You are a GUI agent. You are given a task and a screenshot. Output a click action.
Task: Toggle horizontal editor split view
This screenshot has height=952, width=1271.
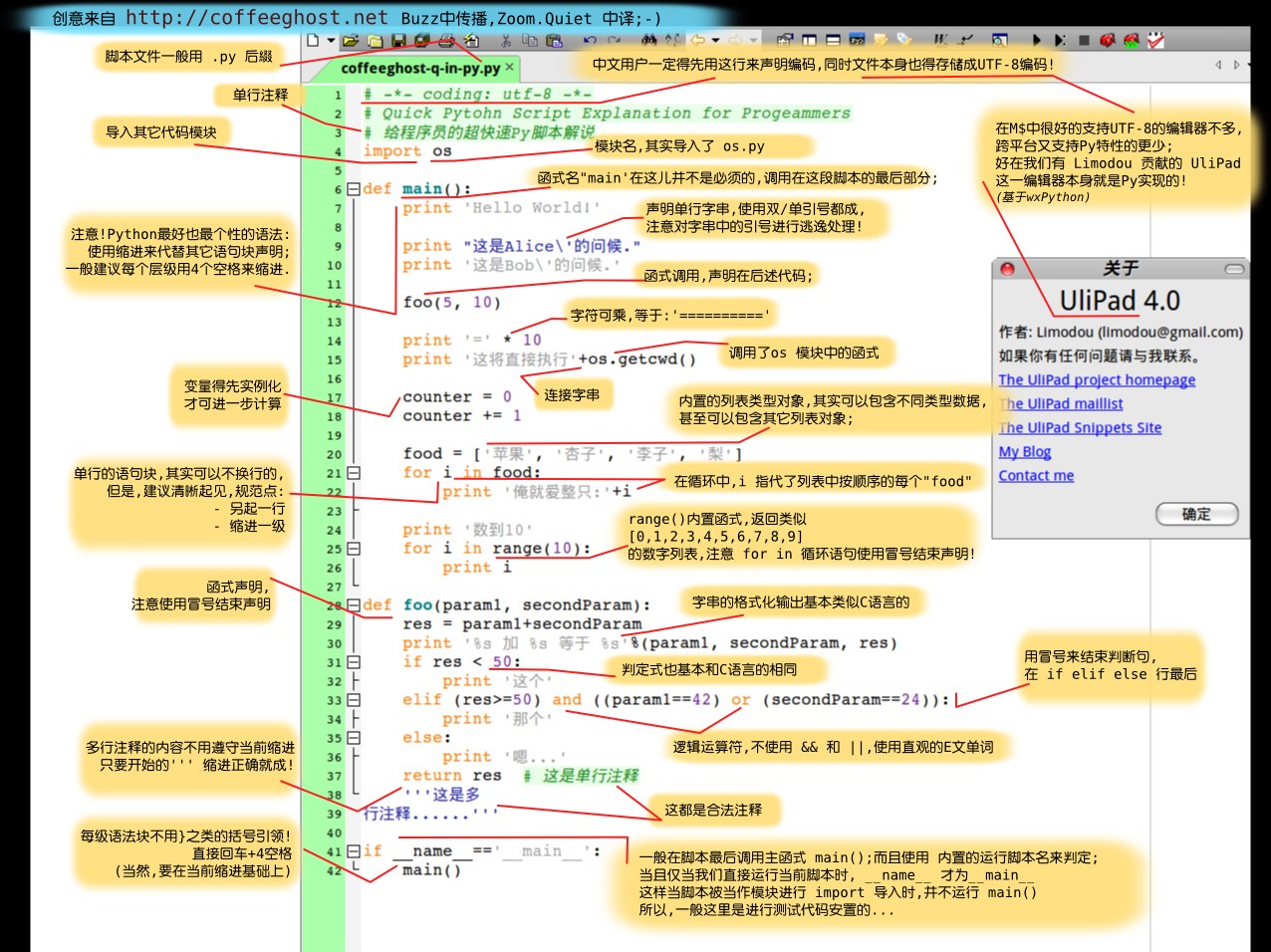click(833, 41)
